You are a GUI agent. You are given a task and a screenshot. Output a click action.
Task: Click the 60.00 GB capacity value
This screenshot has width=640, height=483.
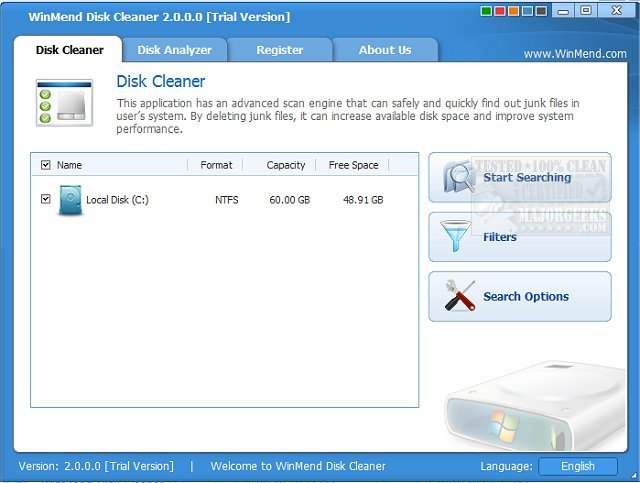coord(289,200)
